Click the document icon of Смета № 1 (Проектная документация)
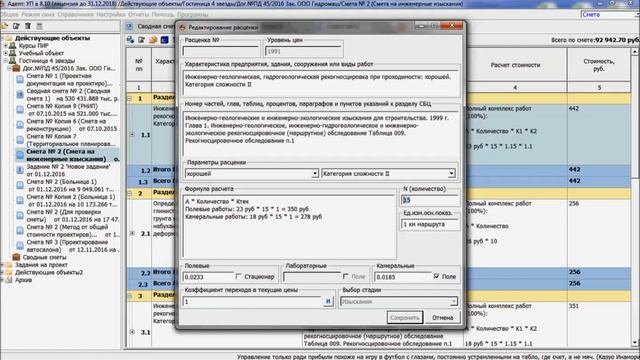This screenshot has height=360, width=640. click(x=20, y=79)
